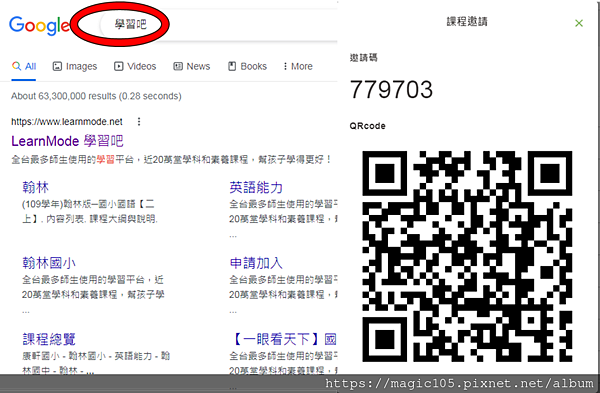Open the 翰林國小 sitelink
Viewport: 600px width, 393px height.
49,263
